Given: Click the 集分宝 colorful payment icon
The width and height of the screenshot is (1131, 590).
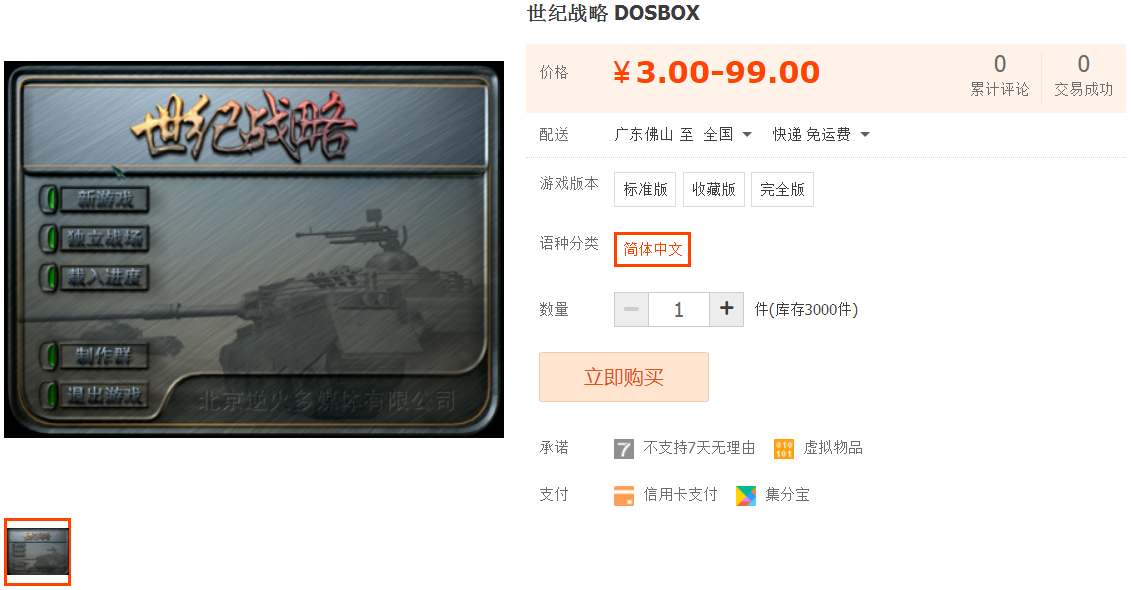Looking at the screenshot, I should click(746, 496).
